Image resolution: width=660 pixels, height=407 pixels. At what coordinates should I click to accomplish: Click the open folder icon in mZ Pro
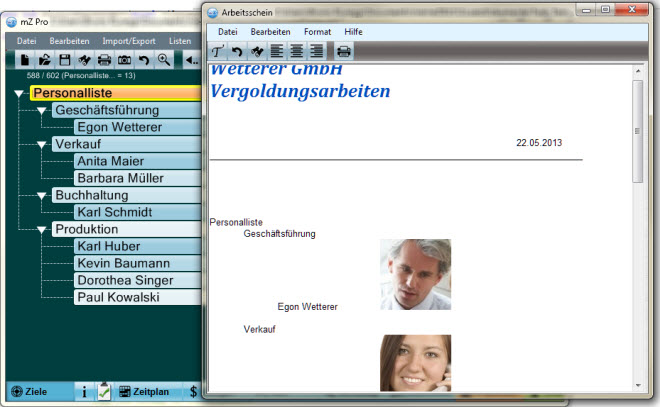[x=46, y=60]
